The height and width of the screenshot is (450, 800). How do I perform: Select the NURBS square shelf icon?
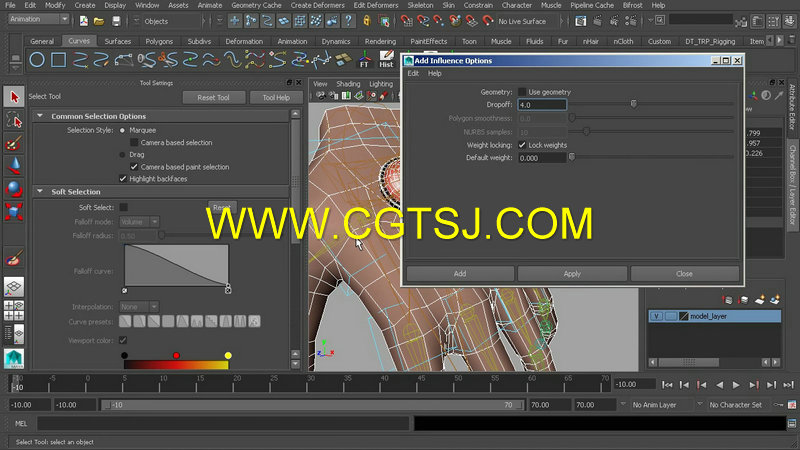pos(59,60)
